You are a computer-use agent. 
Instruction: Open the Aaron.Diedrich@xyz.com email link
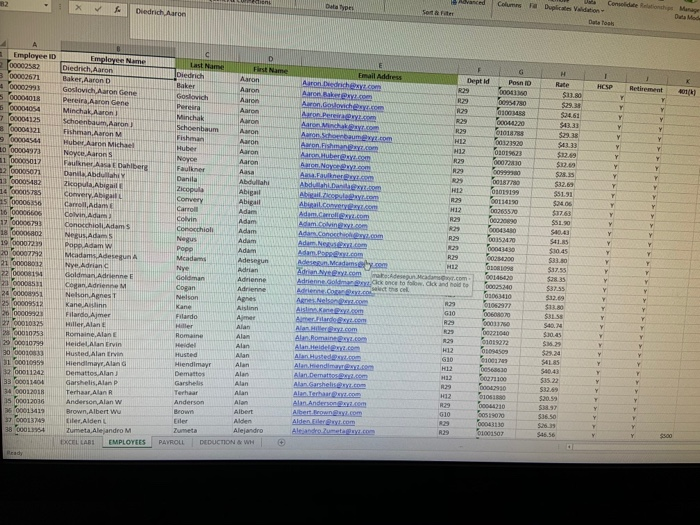(341, 85)
